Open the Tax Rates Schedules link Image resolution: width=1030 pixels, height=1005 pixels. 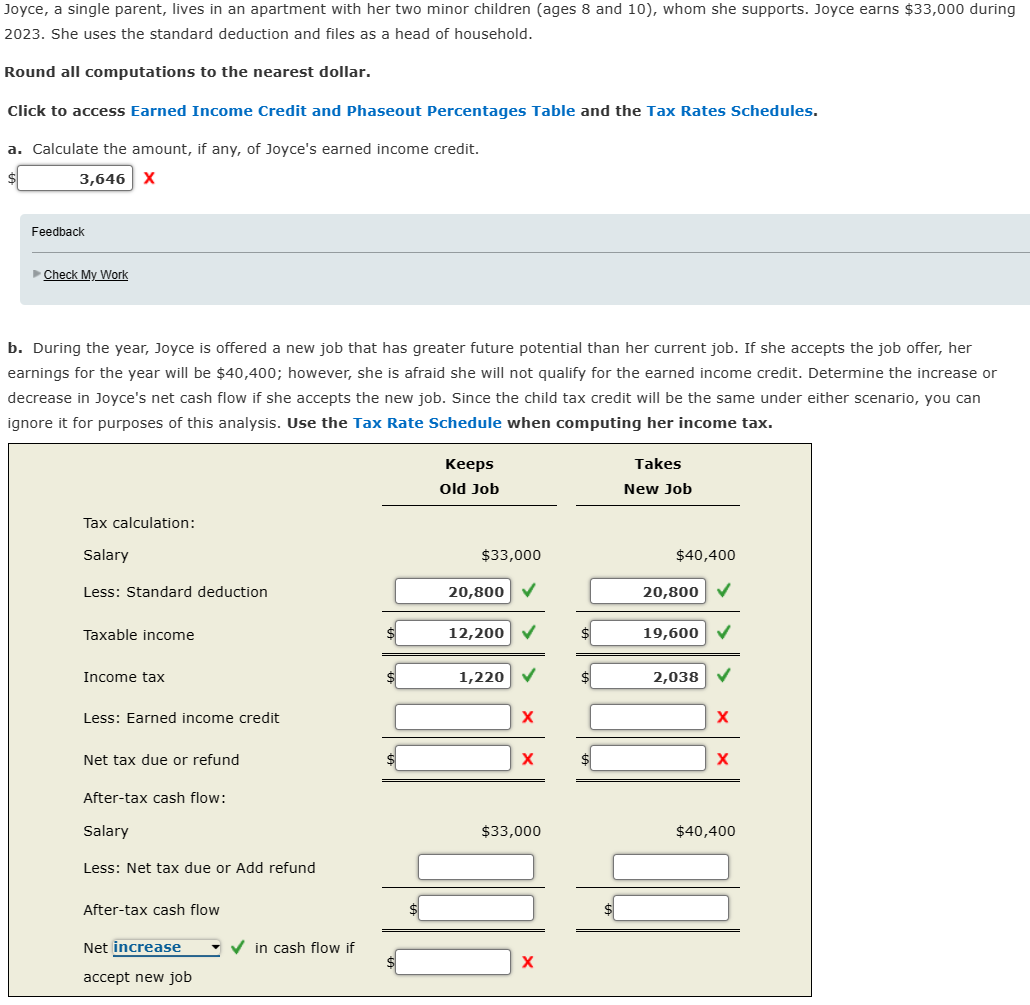(730, 111)
